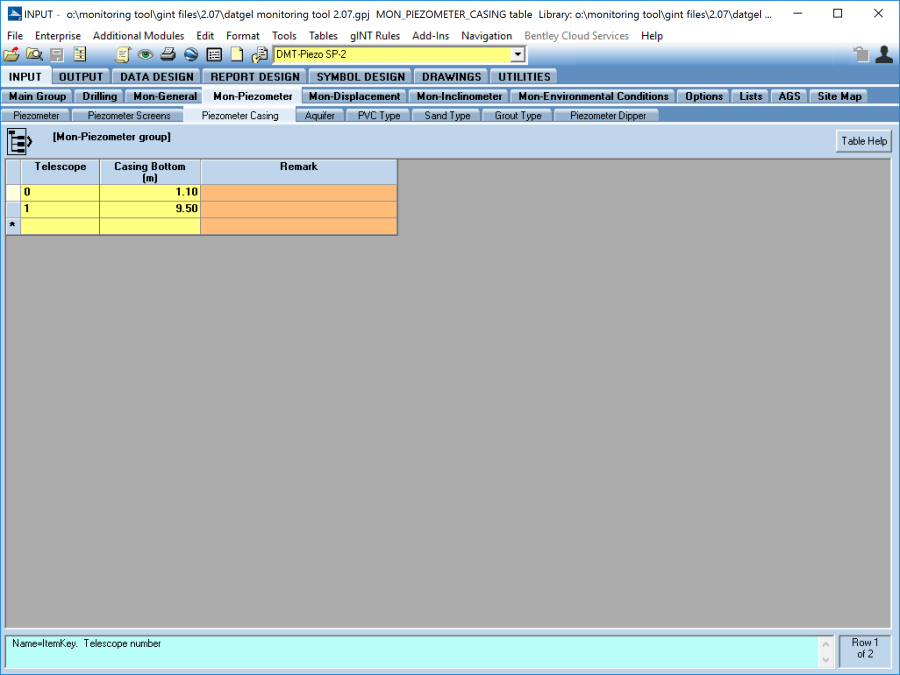
Task: Click the user profile icon top right
Action: coord(883,55)
